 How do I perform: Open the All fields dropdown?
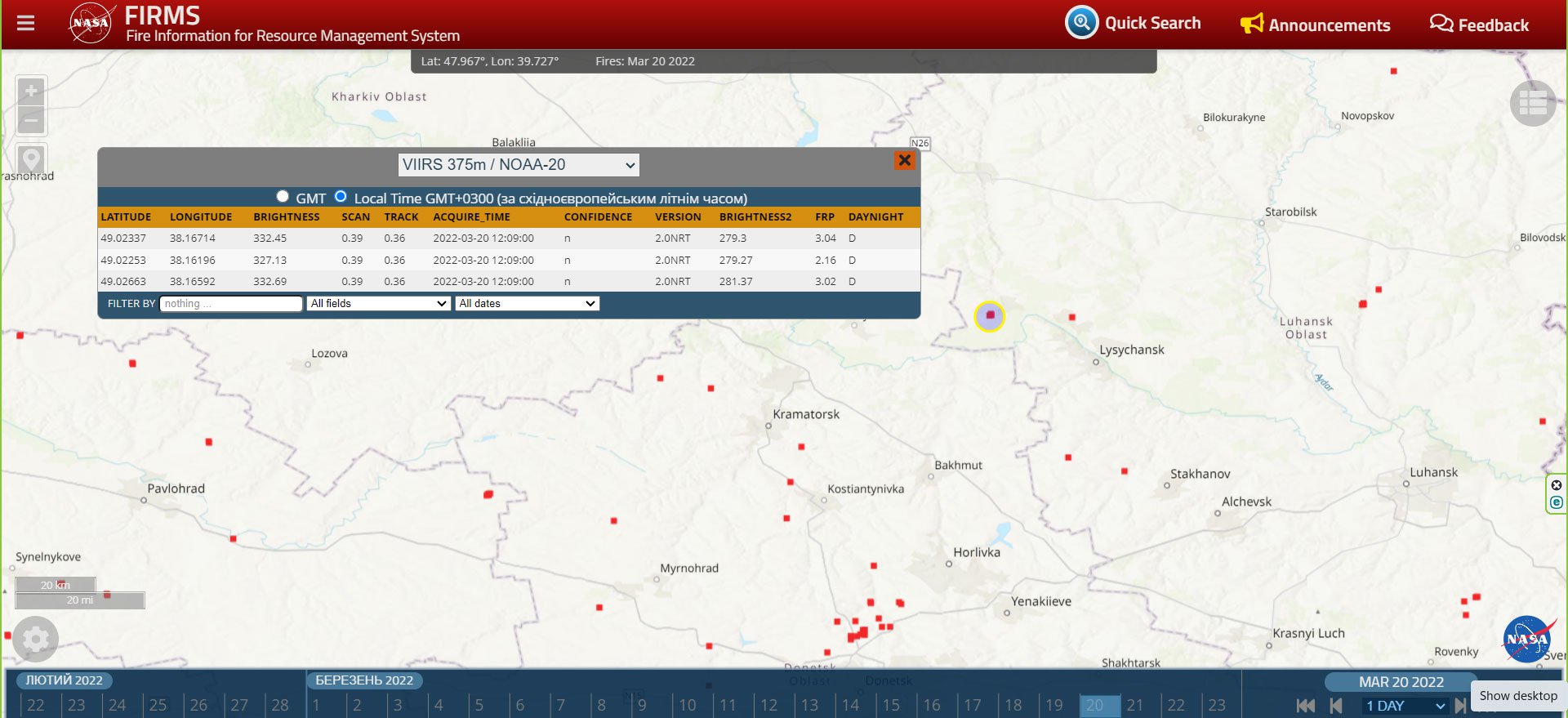[378, 304]
